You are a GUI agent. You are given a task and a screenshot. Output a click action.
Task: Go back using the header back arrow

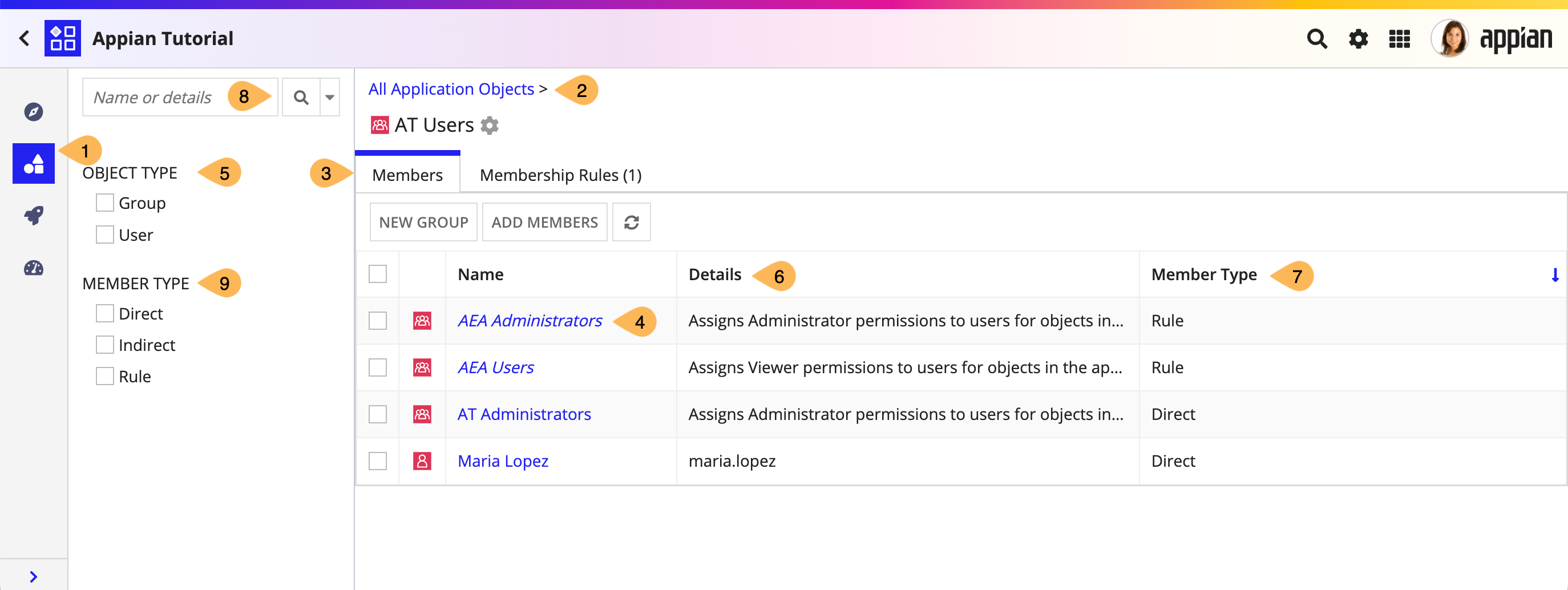[x=25, y=38]
